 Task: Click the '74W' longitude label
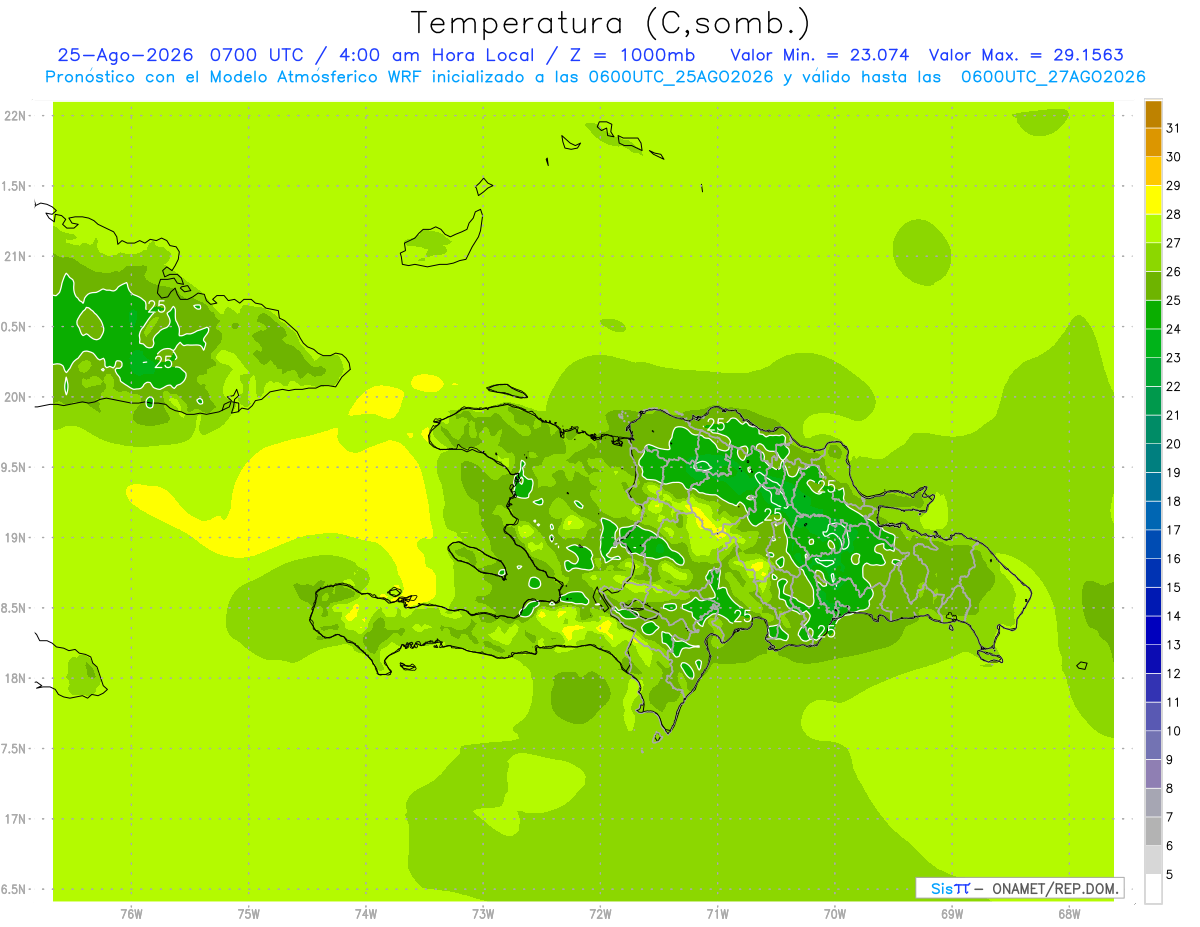(x=366, y=914)
